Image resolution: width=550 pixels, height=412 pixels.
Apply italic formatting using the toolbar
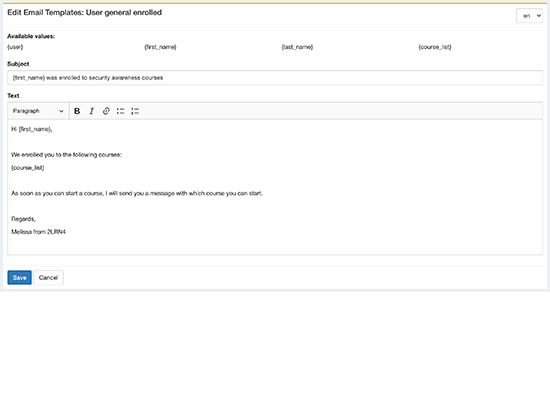click(92, 111)
